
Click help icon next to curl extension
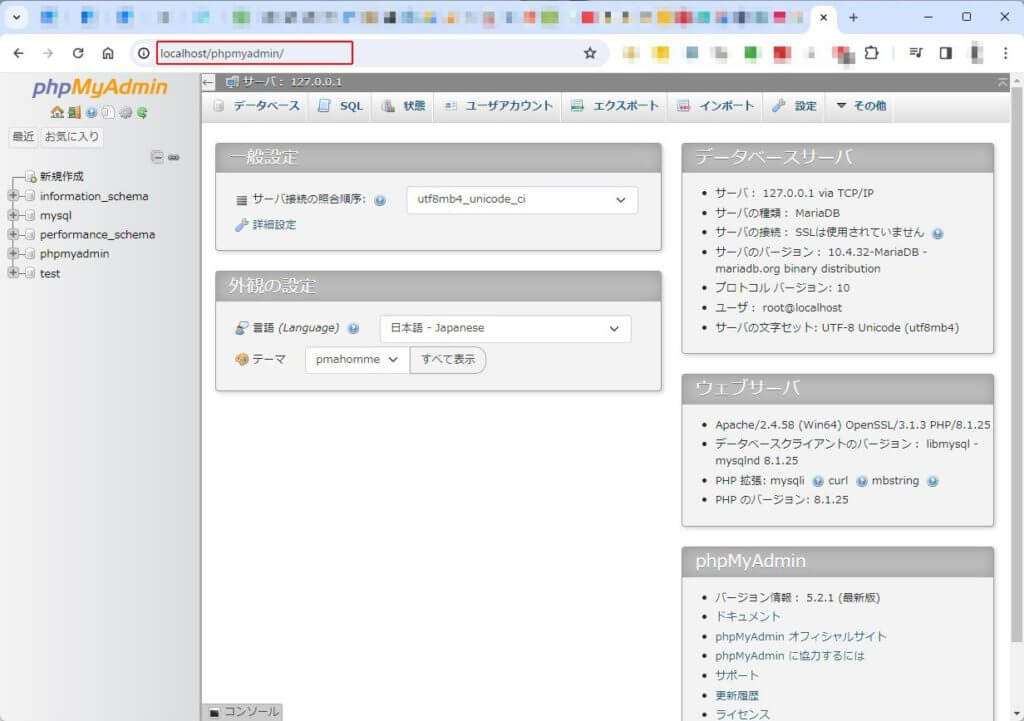pyautogui.click(x=862, y=481)
